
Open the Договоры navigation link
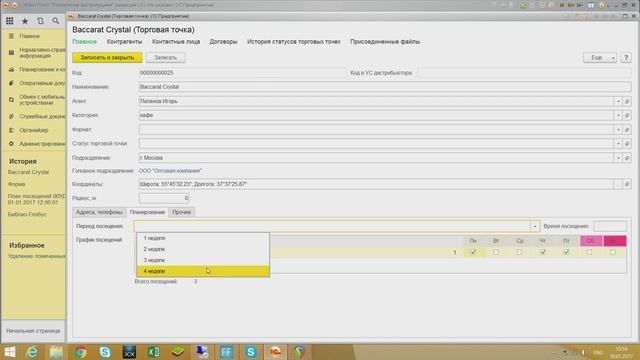click(x=223, y=42)
